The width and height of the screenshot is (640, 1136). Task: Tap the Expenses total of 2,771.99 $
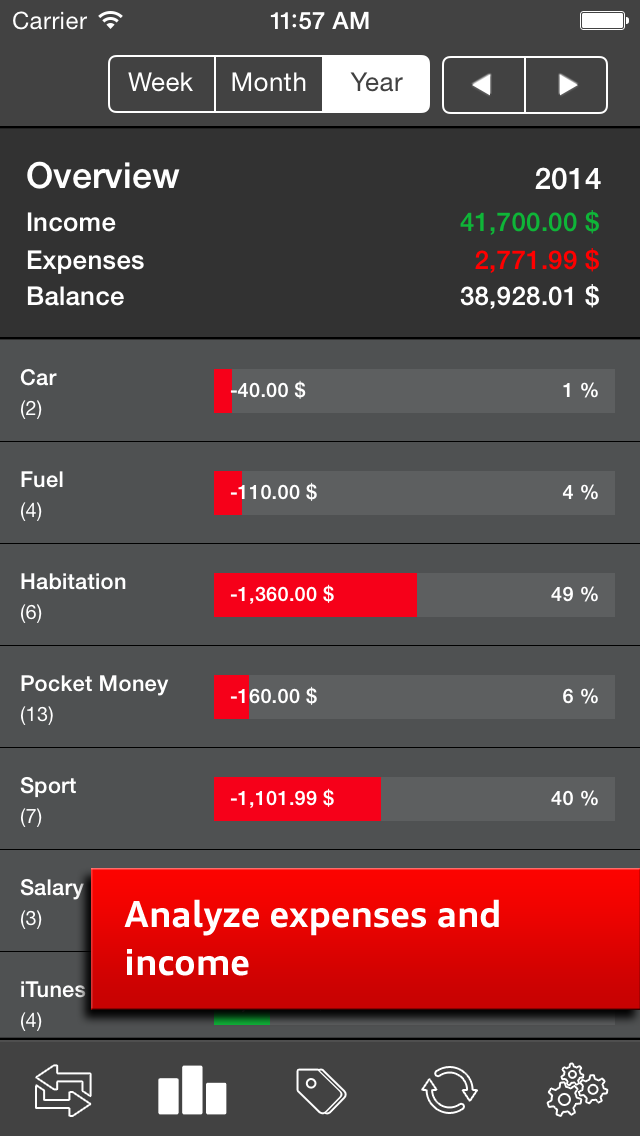pos(537,260)
